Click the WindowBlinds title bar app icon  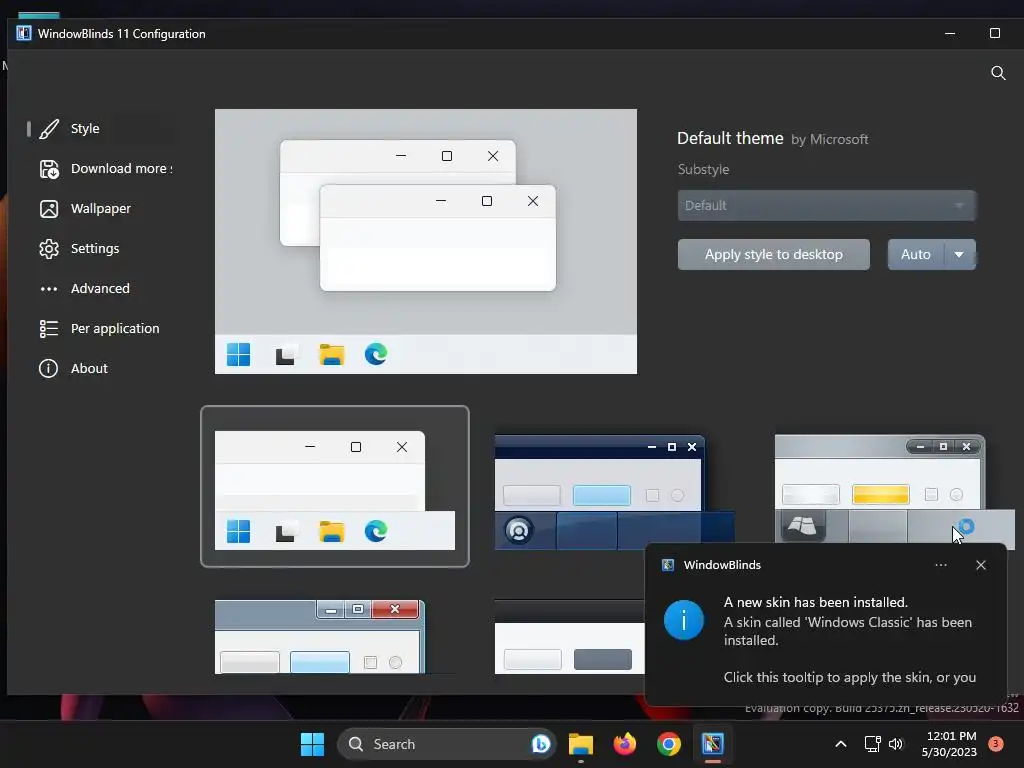tap(24, 33)
